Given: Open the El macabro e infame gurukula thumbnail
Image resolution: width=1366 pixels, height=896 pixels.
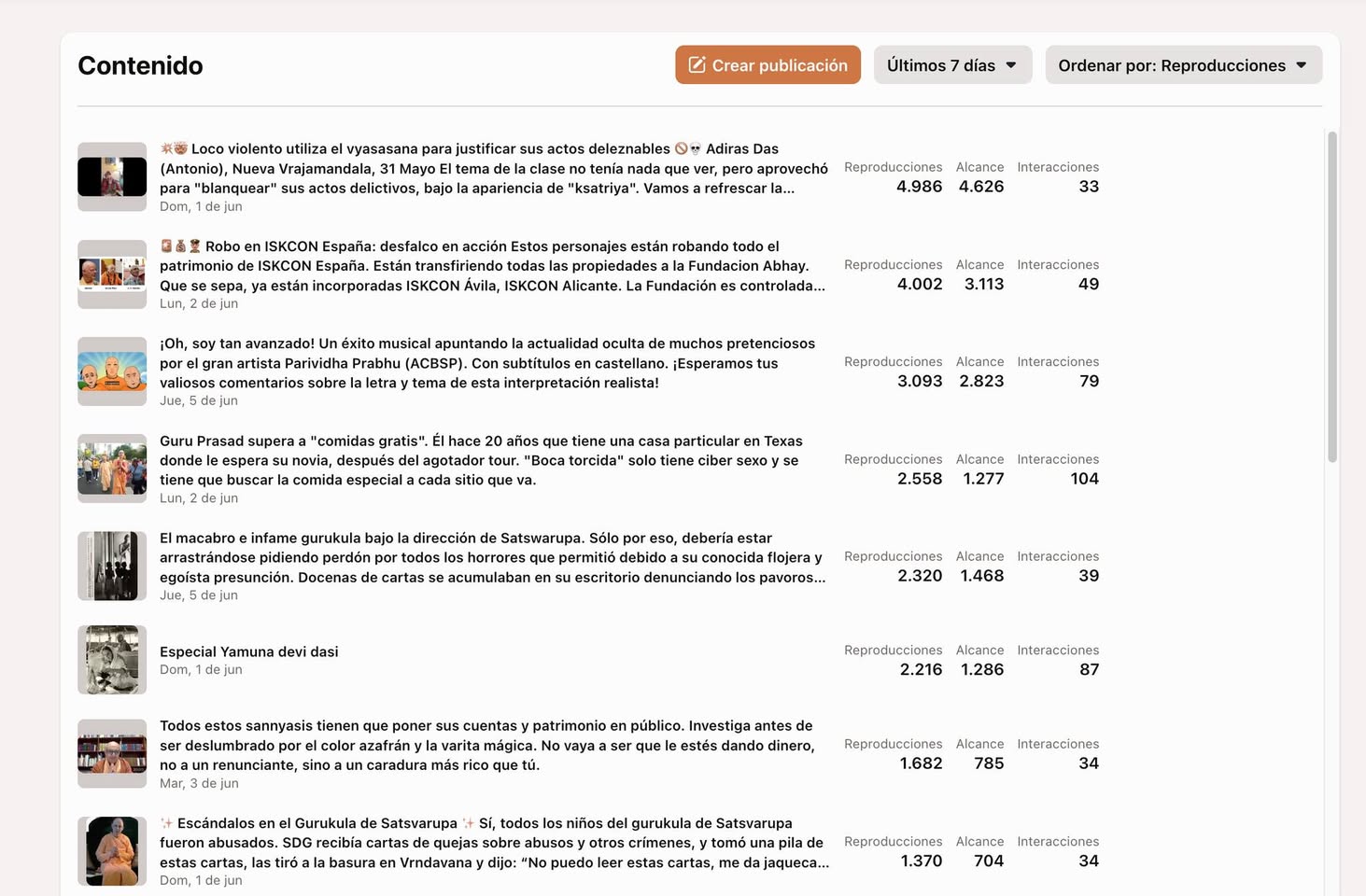Looking at the screenshot, I should tap(112, 566).
